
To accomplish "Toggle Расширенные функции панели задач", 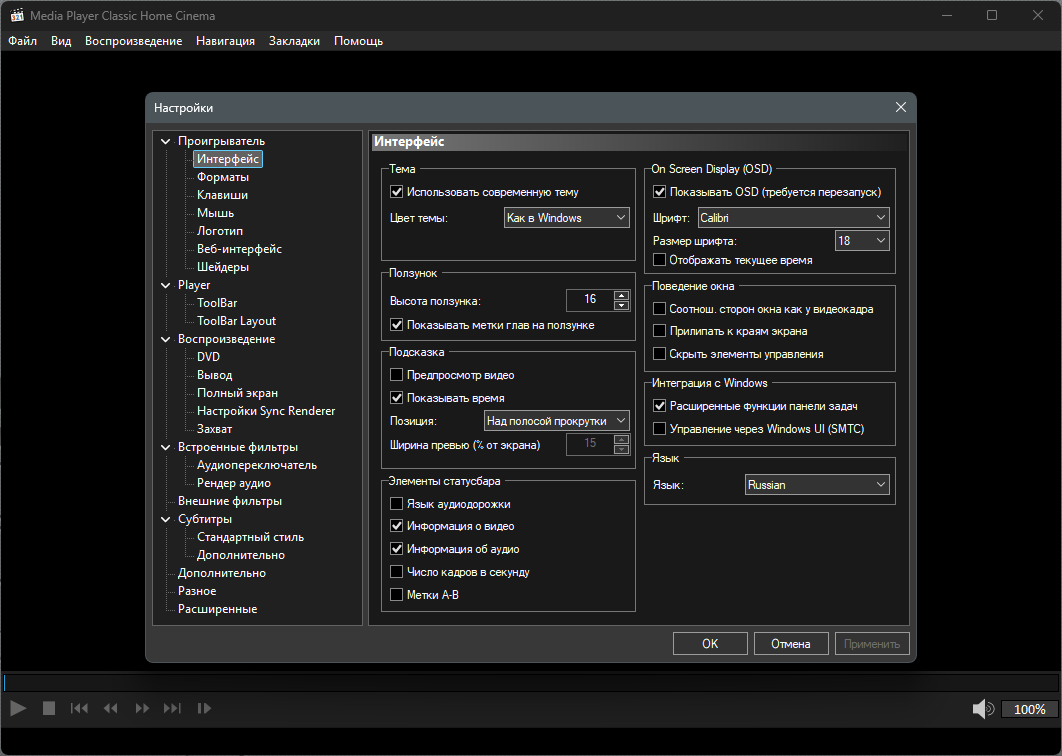I will pos(659,406).
